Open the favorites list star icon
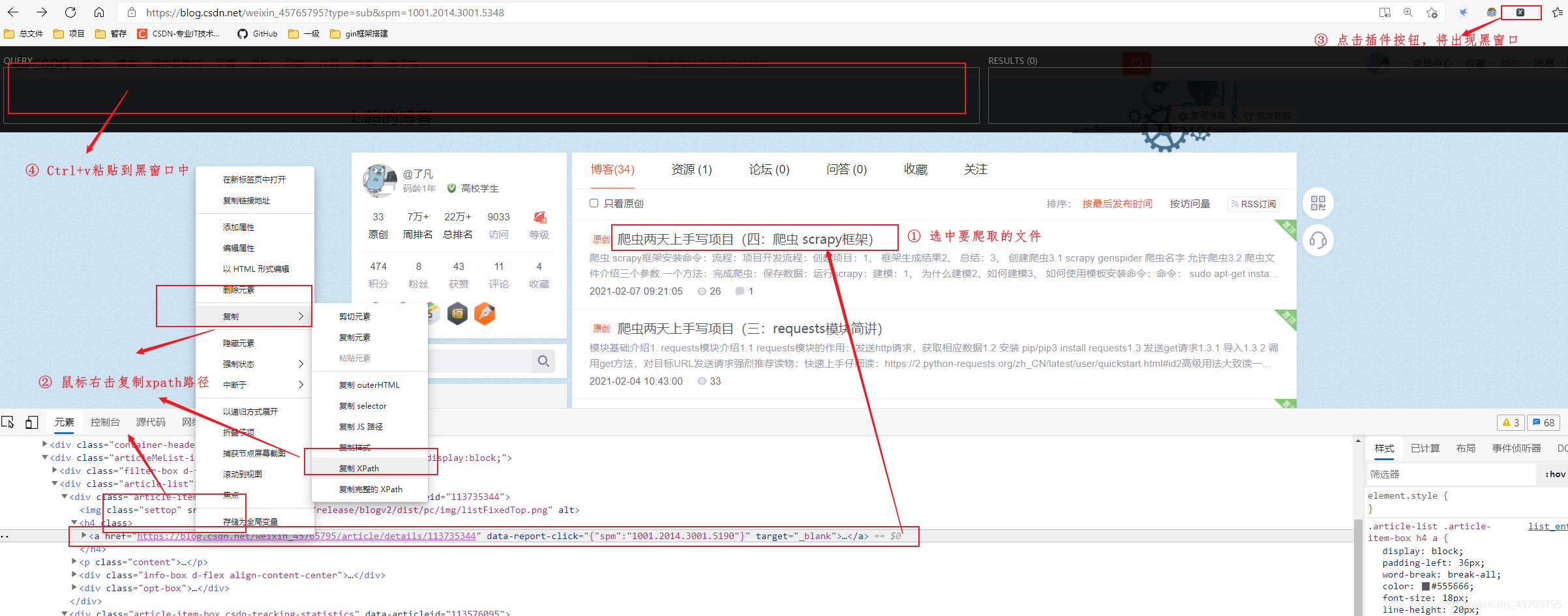Viewport: 1568px width, 616px height. pyautogui.click(x=1557, y=12)
